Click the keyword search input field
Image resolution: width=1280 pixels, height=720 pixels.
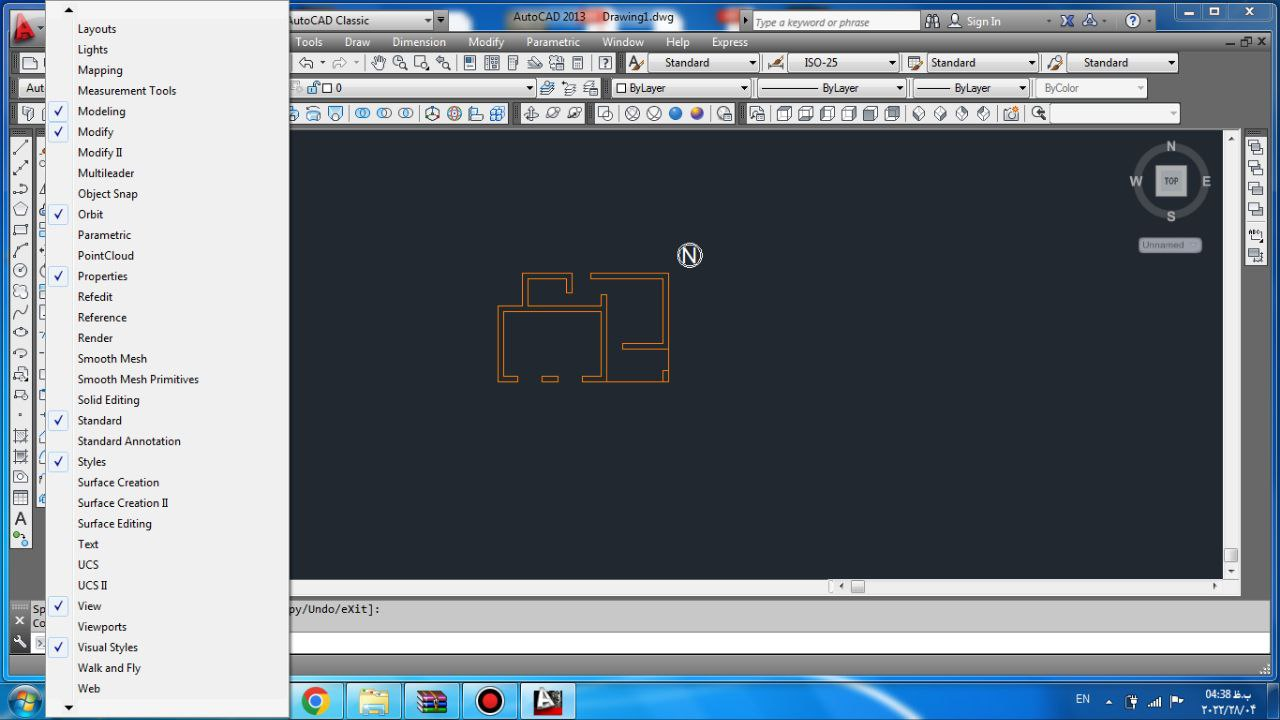pyautogui.click(x=835, y=21)
